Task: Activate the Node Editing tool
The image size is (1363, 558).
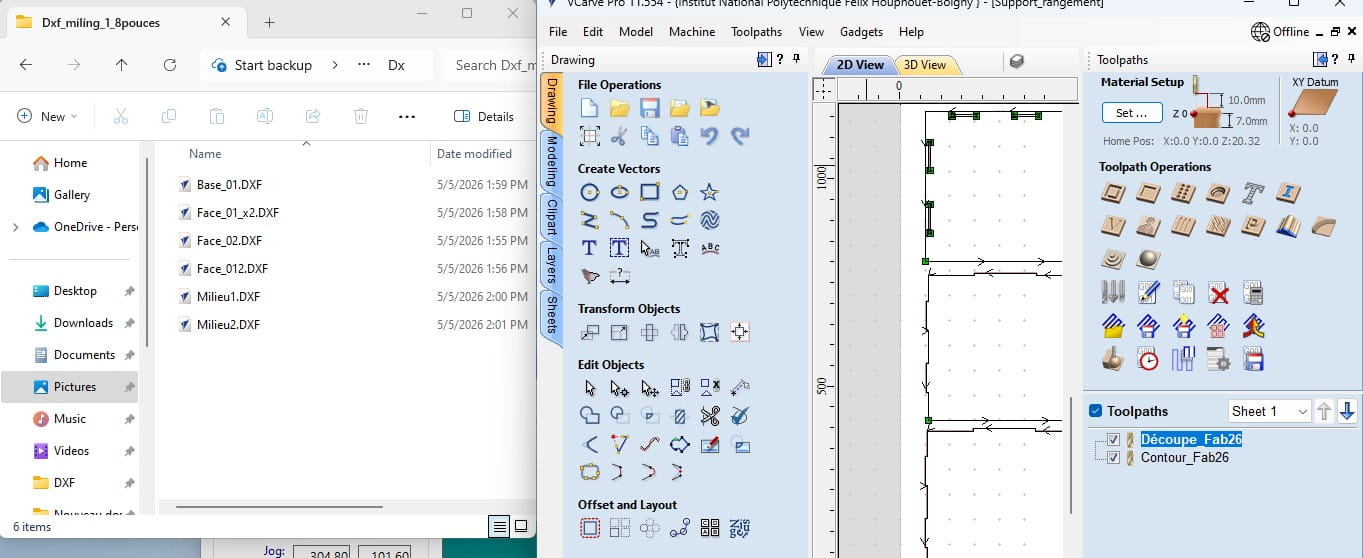Action: pos(620,388)
